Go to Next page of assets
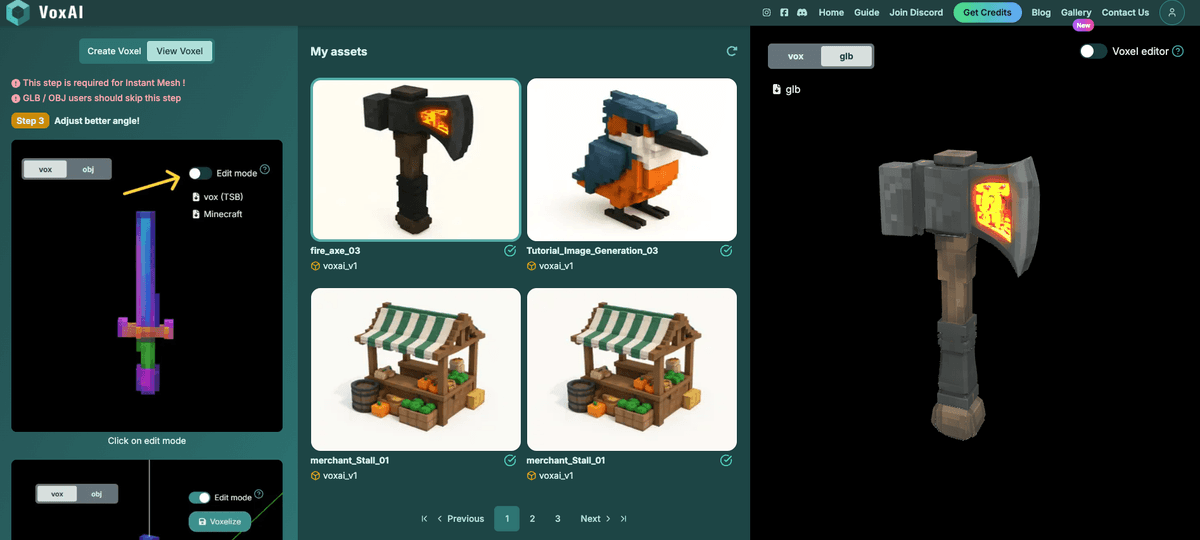This screenshot has height=540, width=1200. pyautogui.click(x=596, y=519)
